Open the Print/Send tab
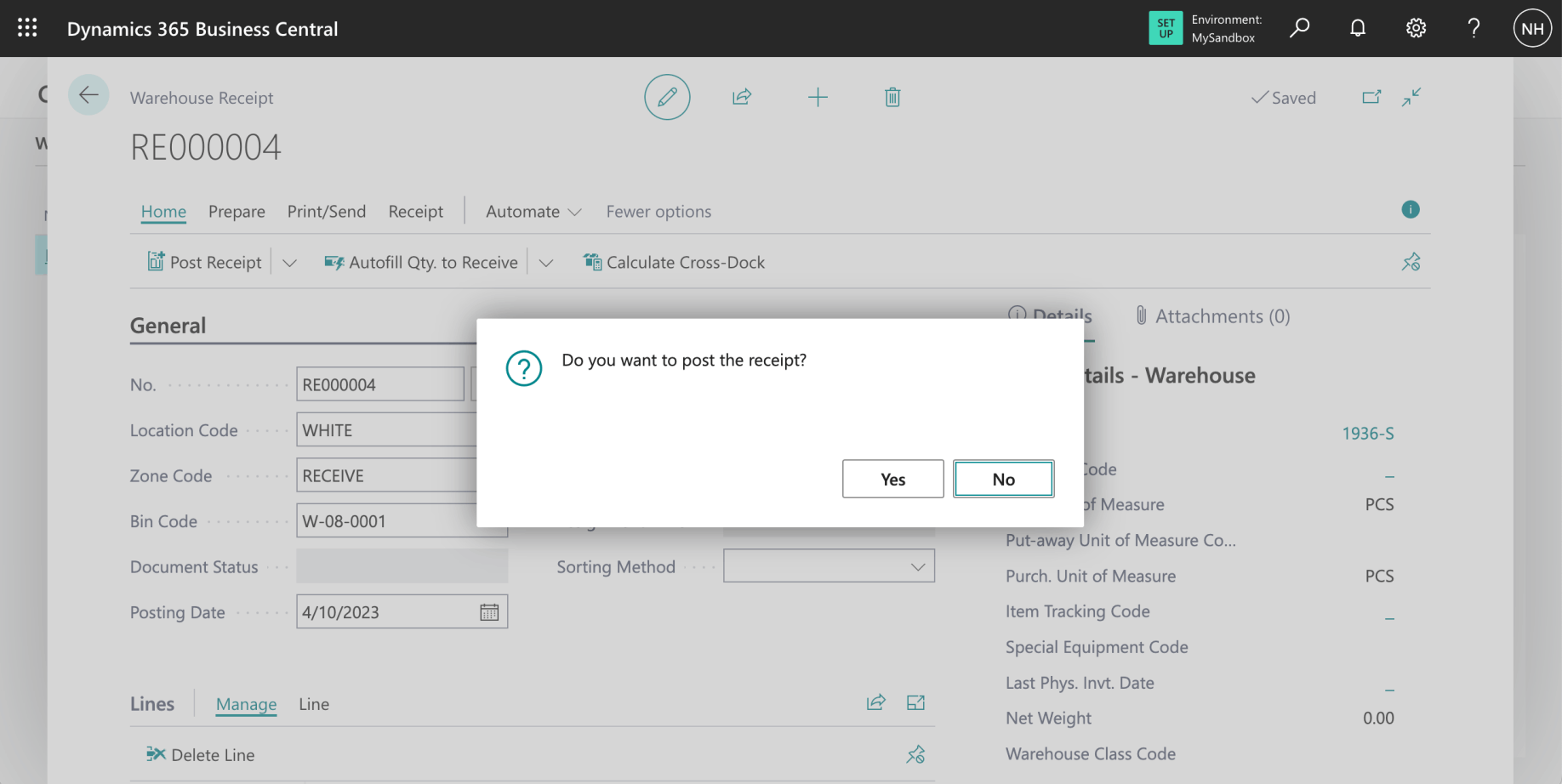1562x784 pixels. point(327,211)
